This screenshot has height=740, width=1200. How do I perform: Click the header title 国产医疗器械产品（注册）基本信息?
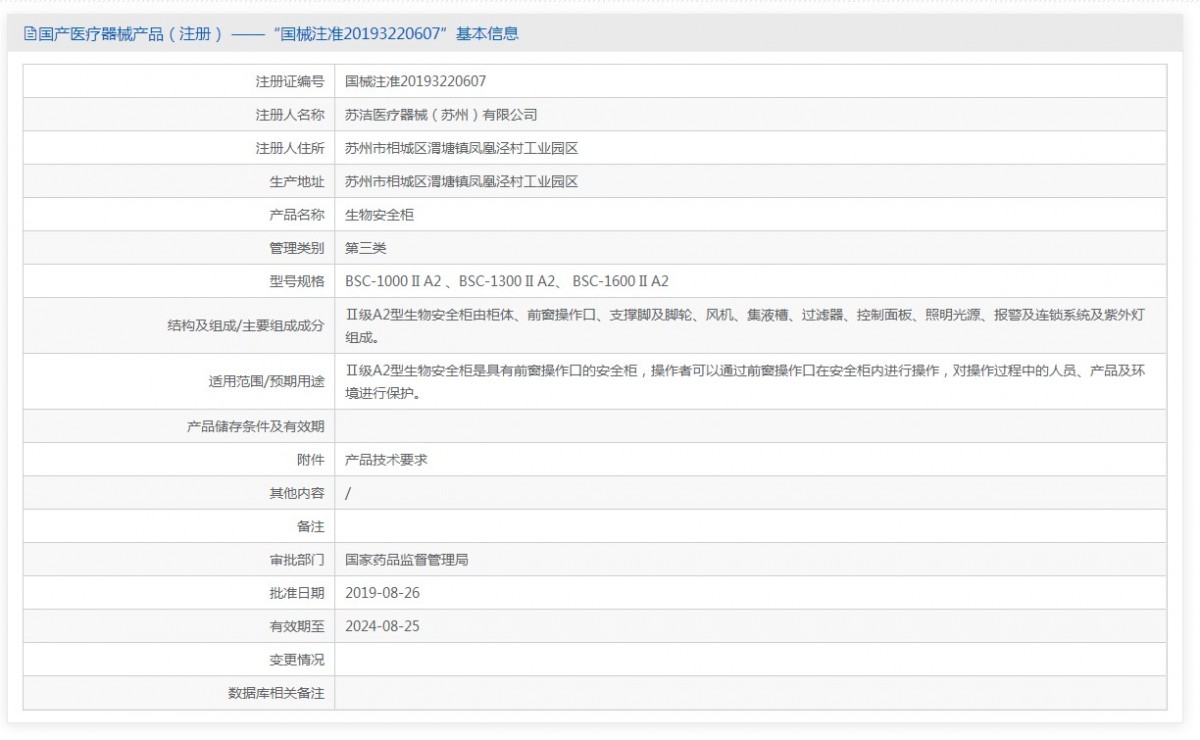pos(278,33)
